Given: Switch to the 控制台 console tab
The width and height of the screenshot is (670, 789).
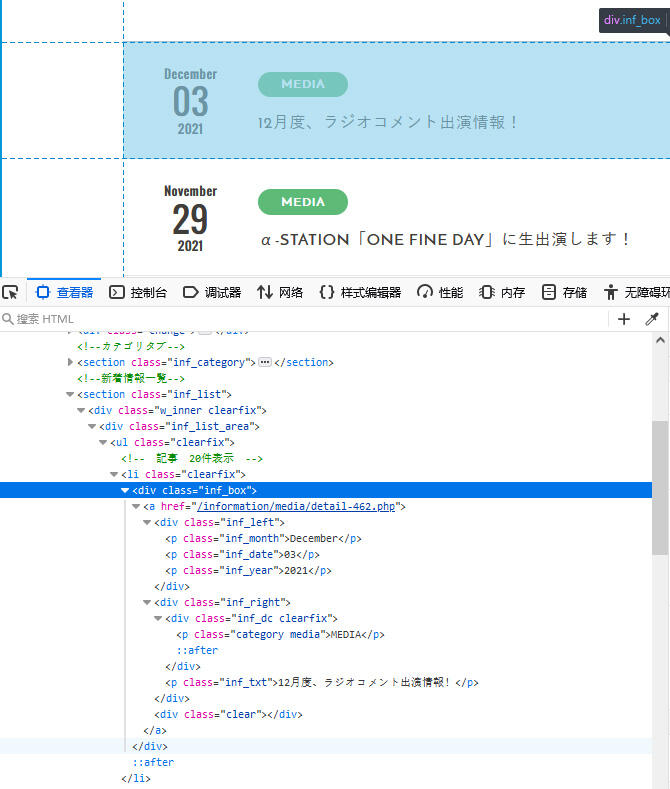Looking at the screenshot, I should pyautogui.click(x=138, y=292).
